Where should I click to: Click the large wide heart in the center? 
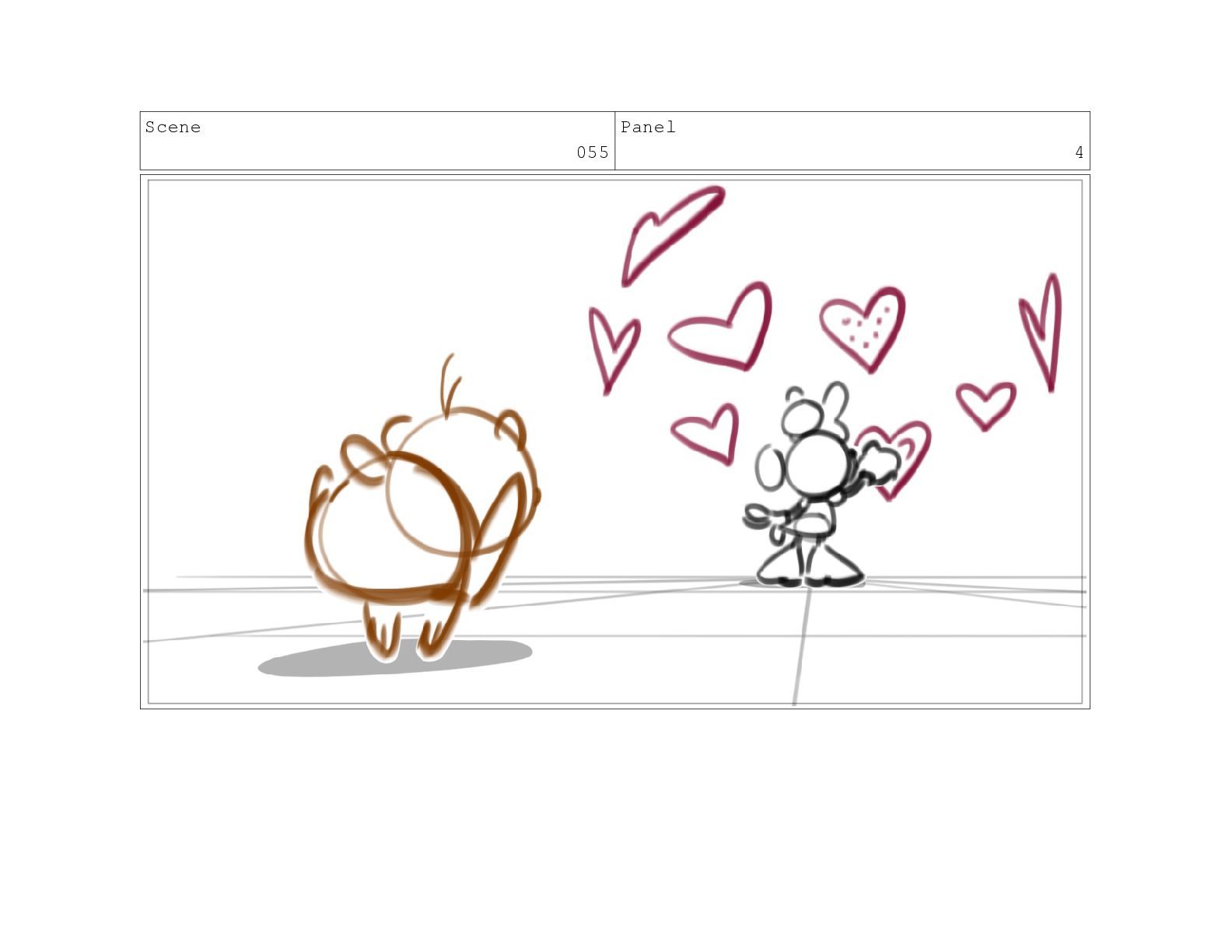722,327
